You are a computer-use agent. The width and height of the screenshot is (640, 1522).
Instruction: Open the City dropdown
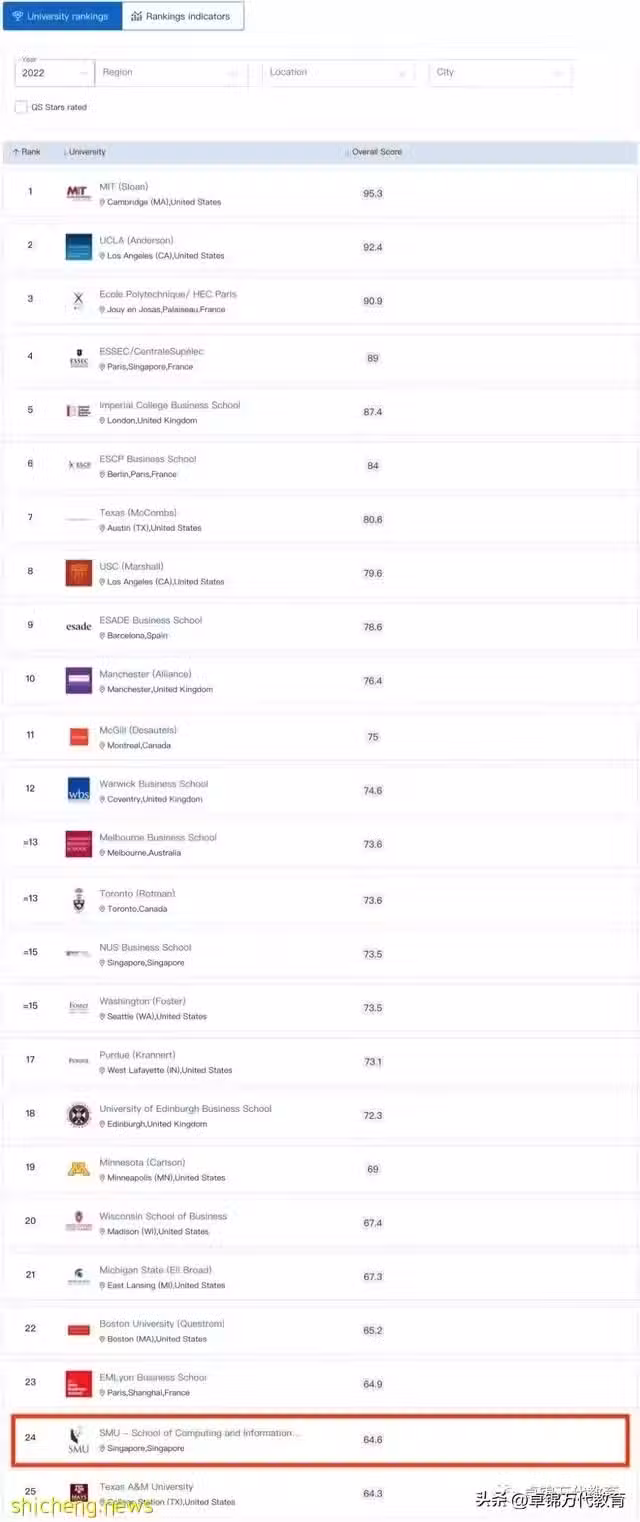pos(502,72)
